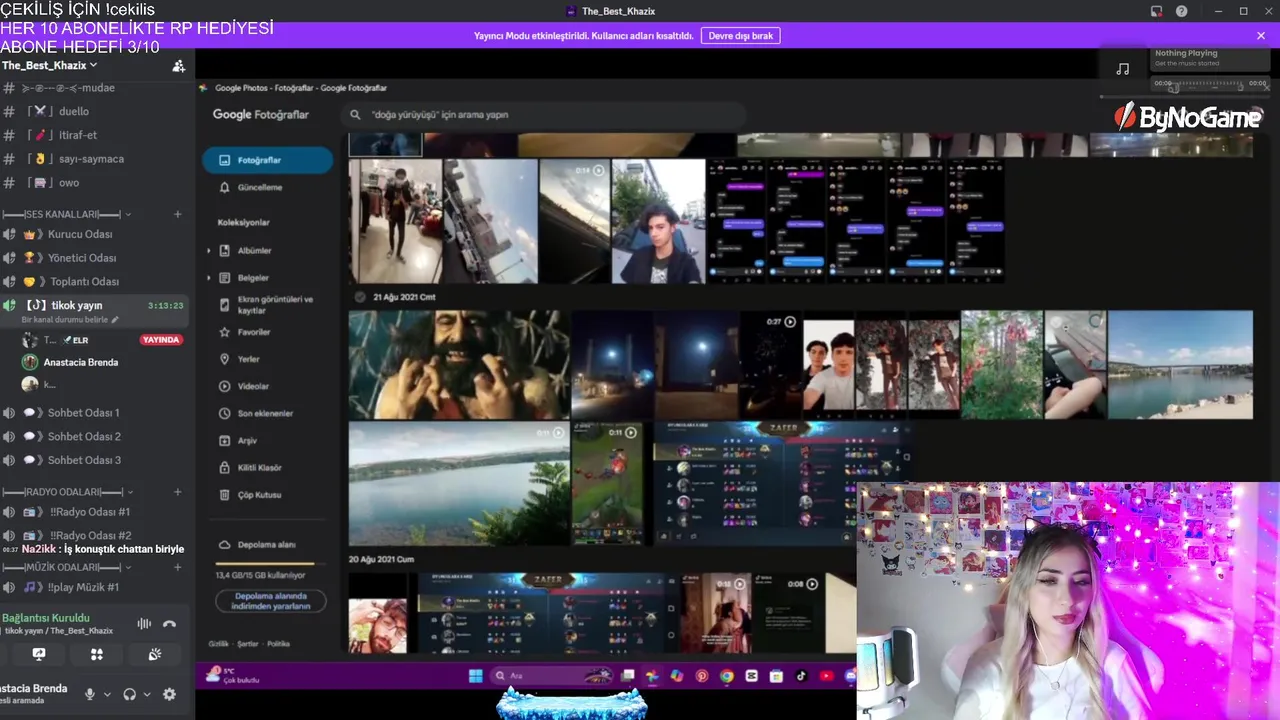Add channel to RADYO ODALARI category
1280x720 pixels.
tap(178, 492)
